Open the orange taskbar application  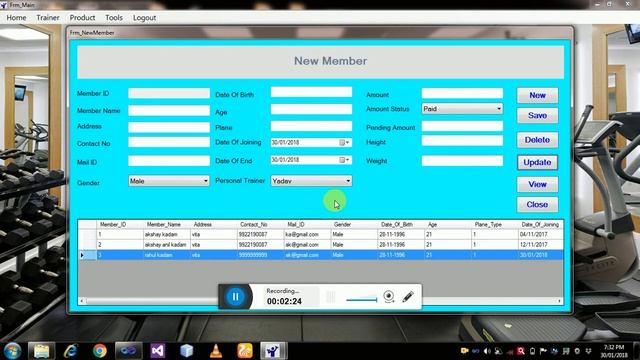click(245, 351)
